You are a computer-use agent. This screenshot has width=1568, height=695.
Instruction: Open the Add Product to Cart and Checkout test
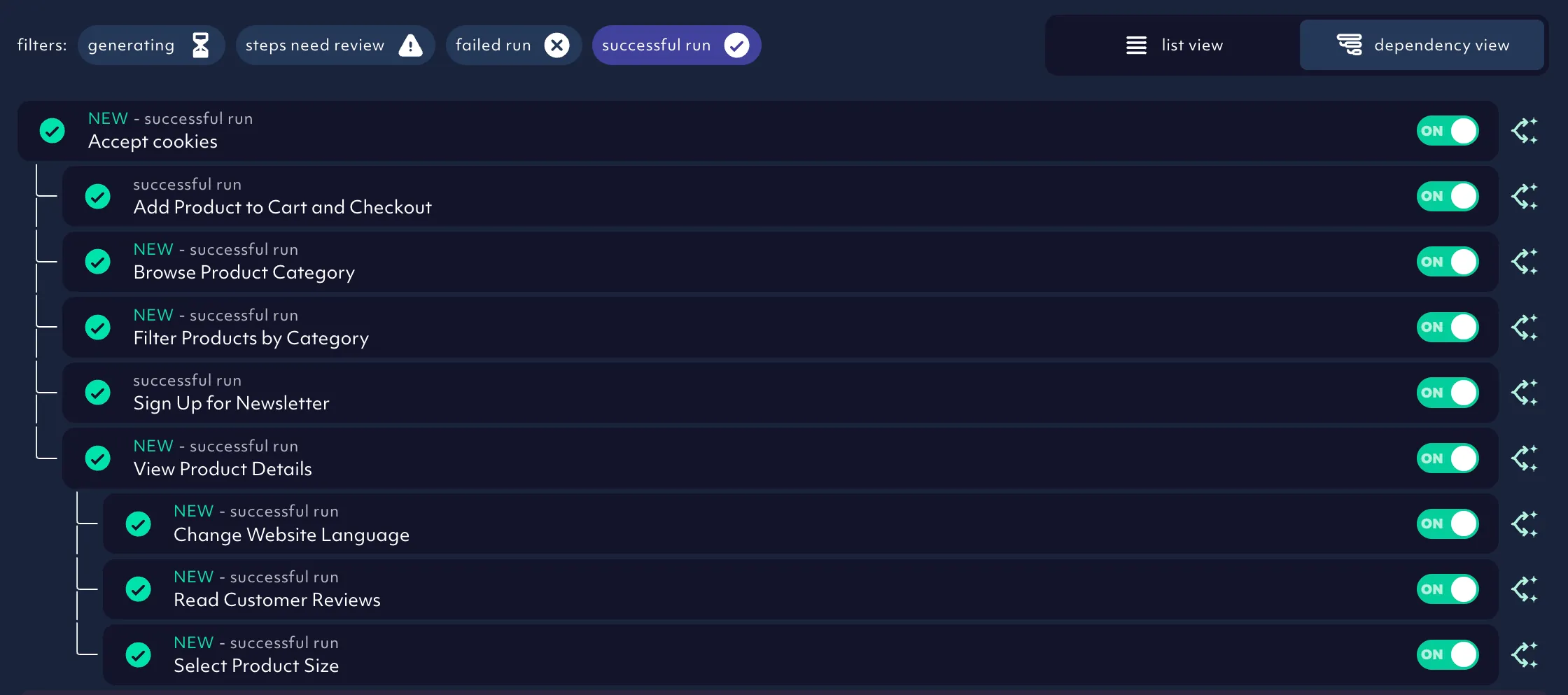(282, 207)
